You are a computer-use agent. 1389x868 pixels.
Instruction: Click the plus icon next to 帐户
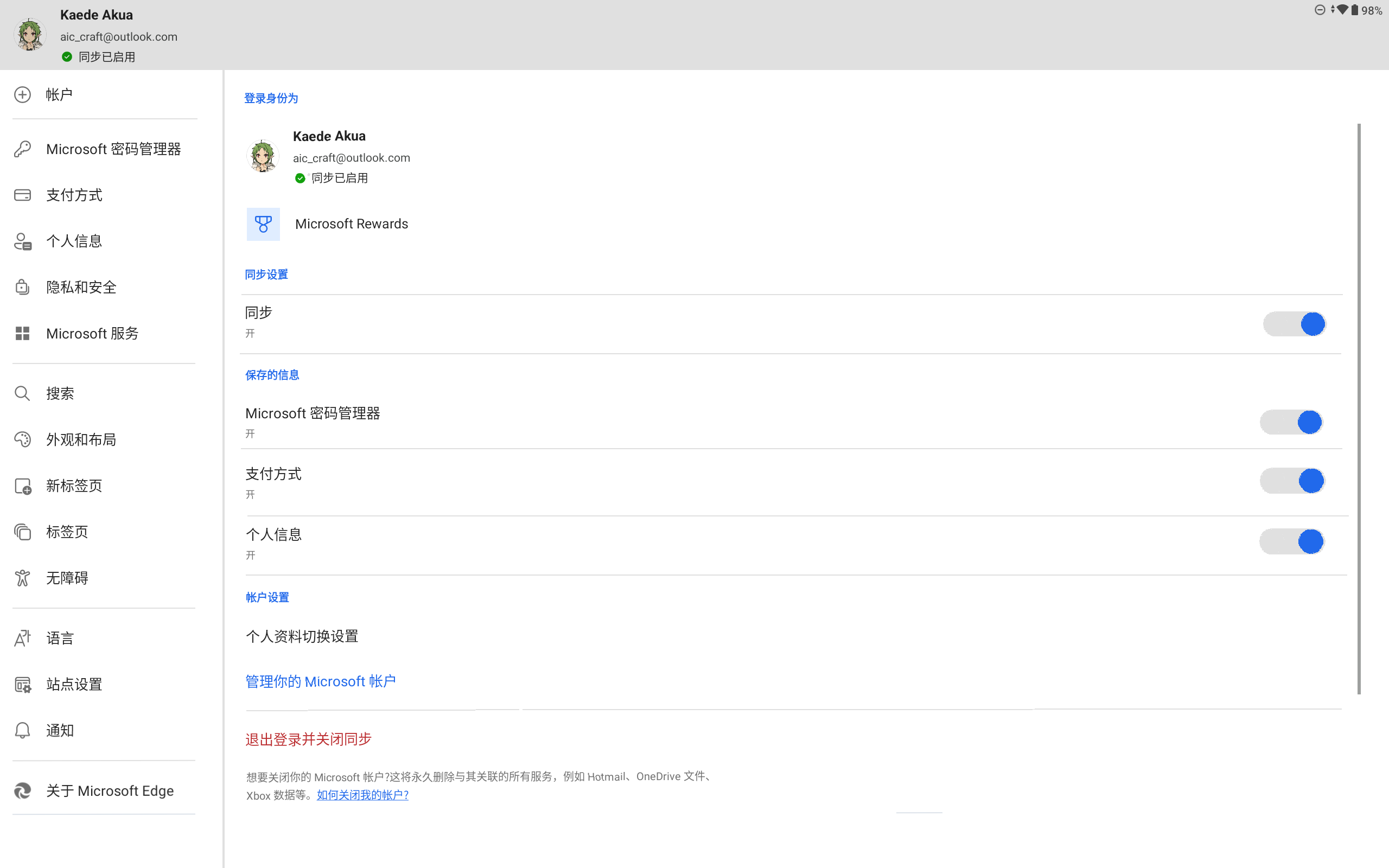tap(22, 95)
